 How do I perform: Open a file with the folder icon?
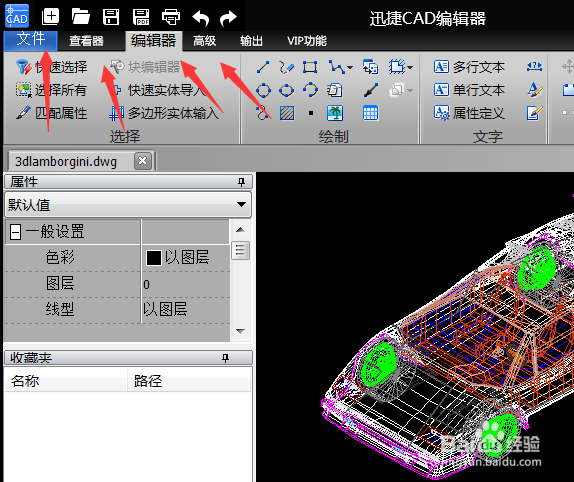(81, 17)
